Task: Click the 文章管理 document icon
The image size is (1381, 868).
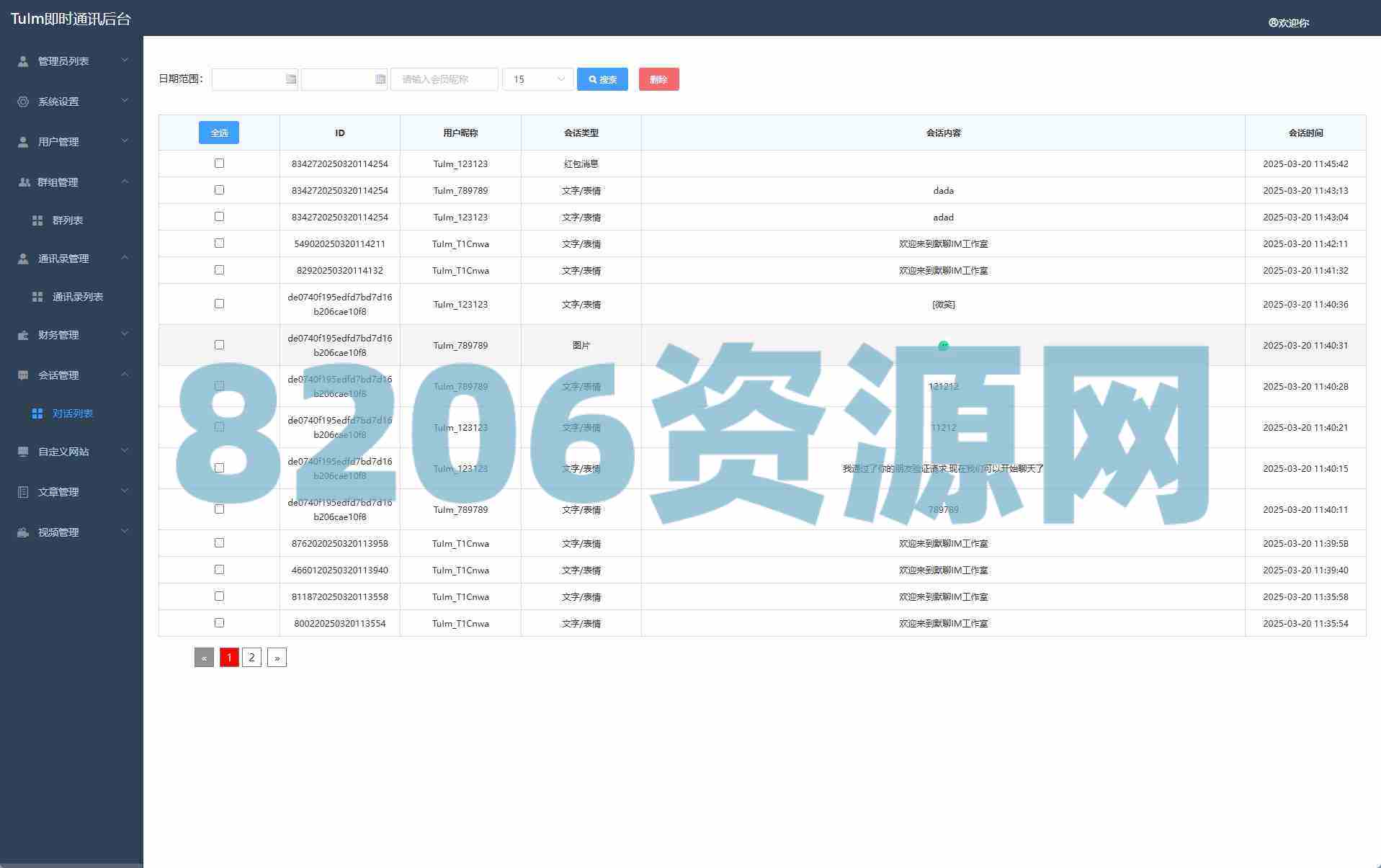Action: tap(23, 492)
